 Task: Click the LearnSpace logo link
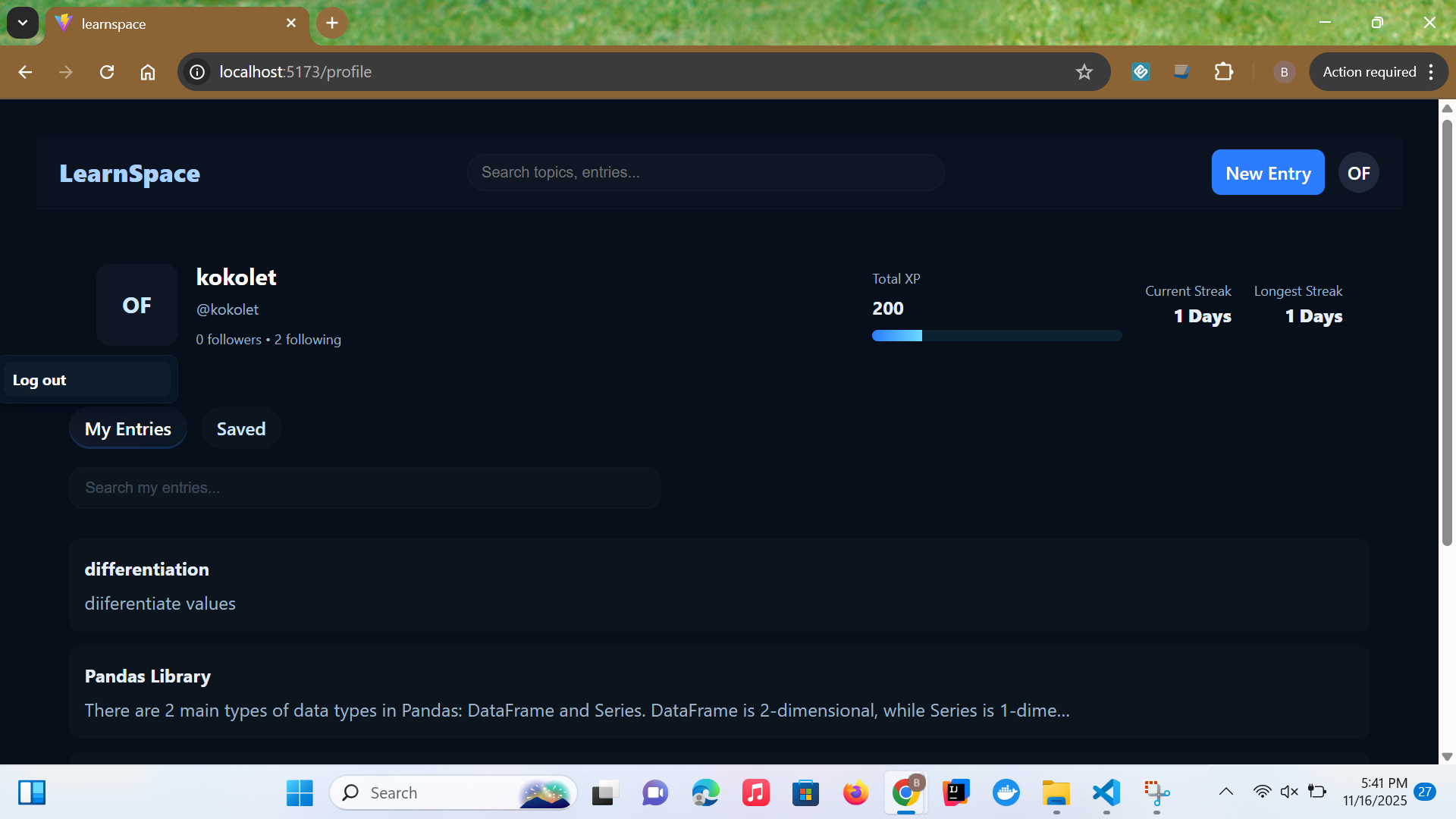(130, 174)
